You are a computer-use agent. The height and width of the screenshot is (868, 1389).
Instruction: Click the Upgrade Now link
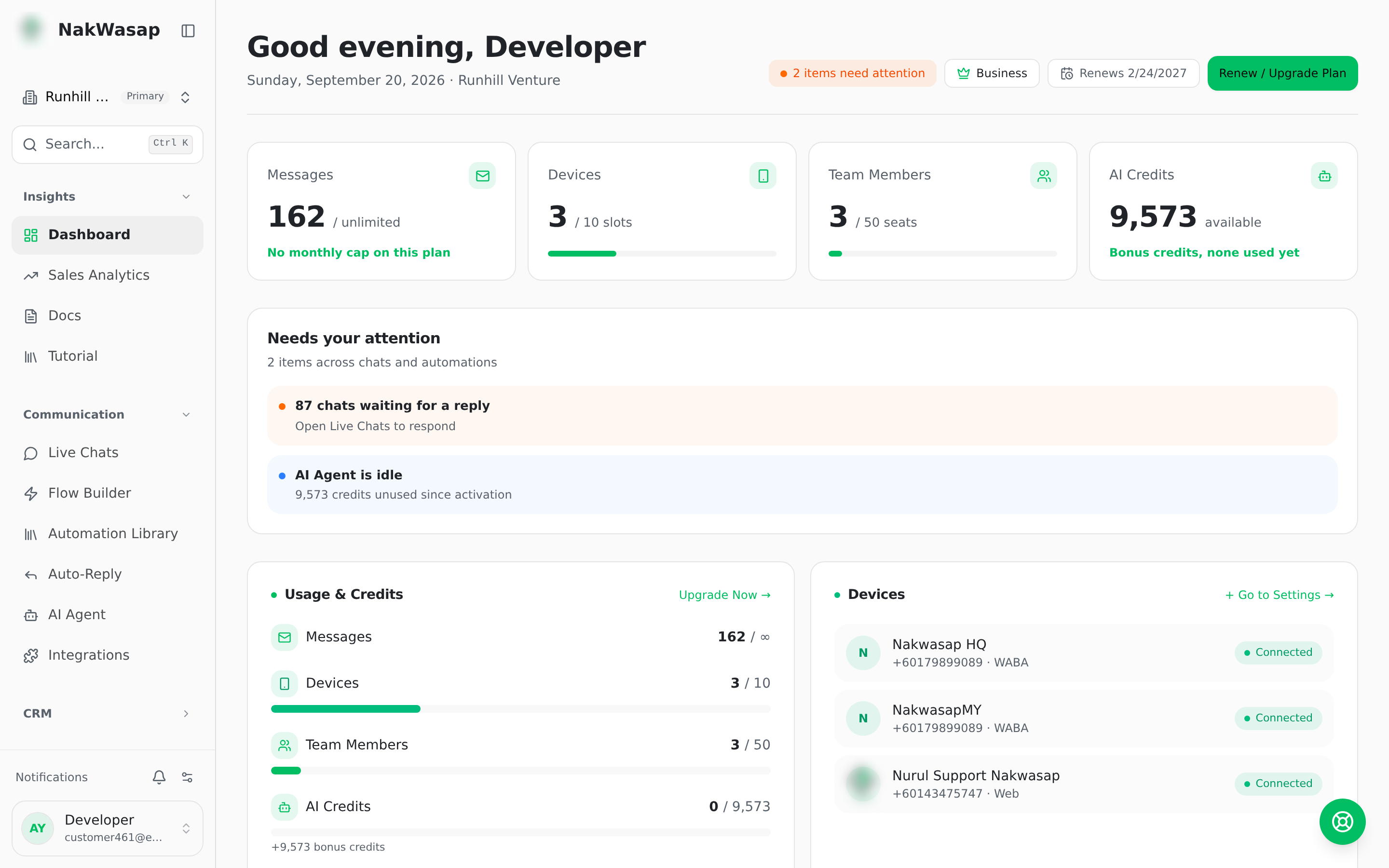point(724,595)
